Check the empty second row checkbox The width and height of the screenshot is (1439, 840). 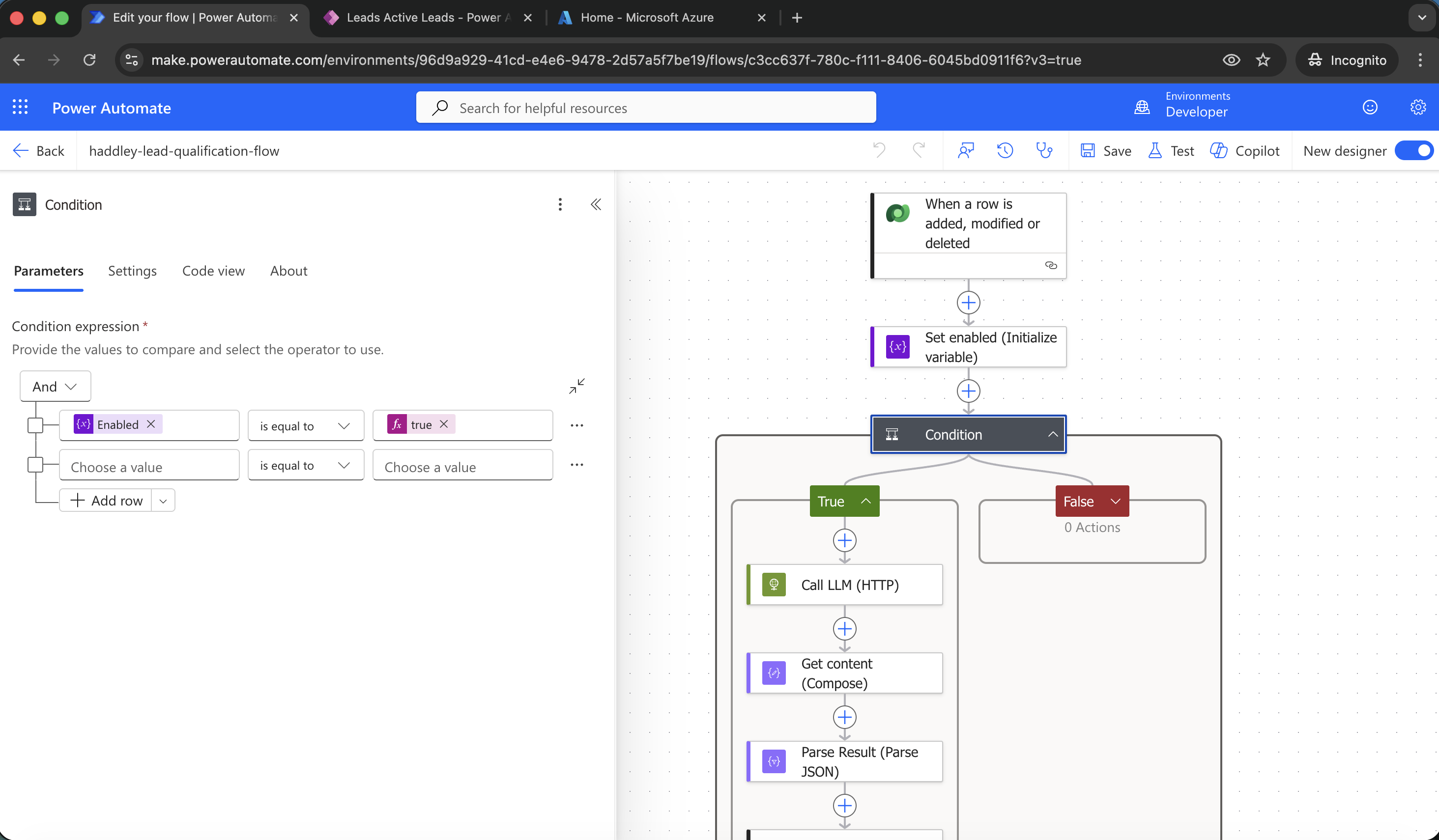(35, 465)
